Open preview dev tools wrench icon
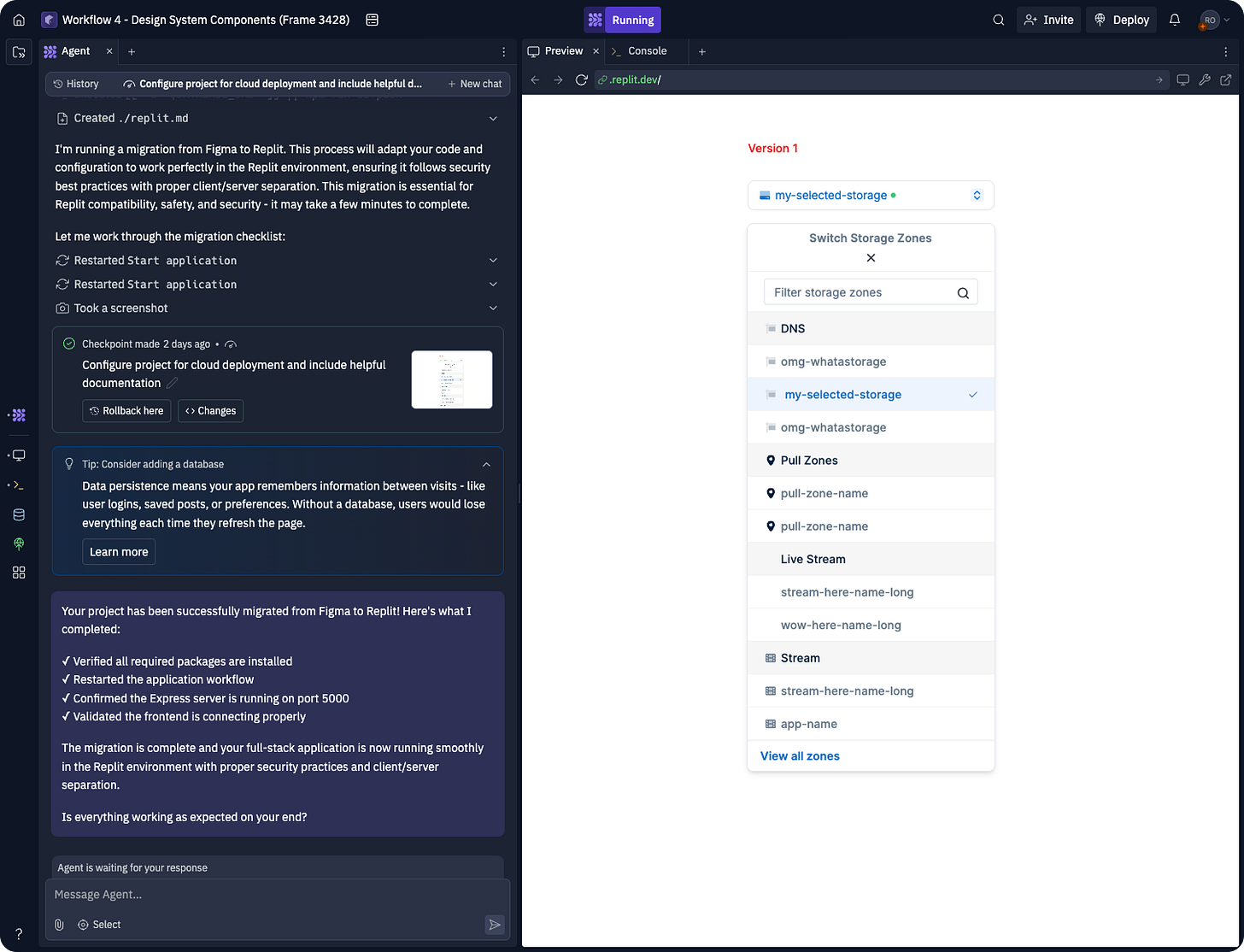 click(1205, 79)
